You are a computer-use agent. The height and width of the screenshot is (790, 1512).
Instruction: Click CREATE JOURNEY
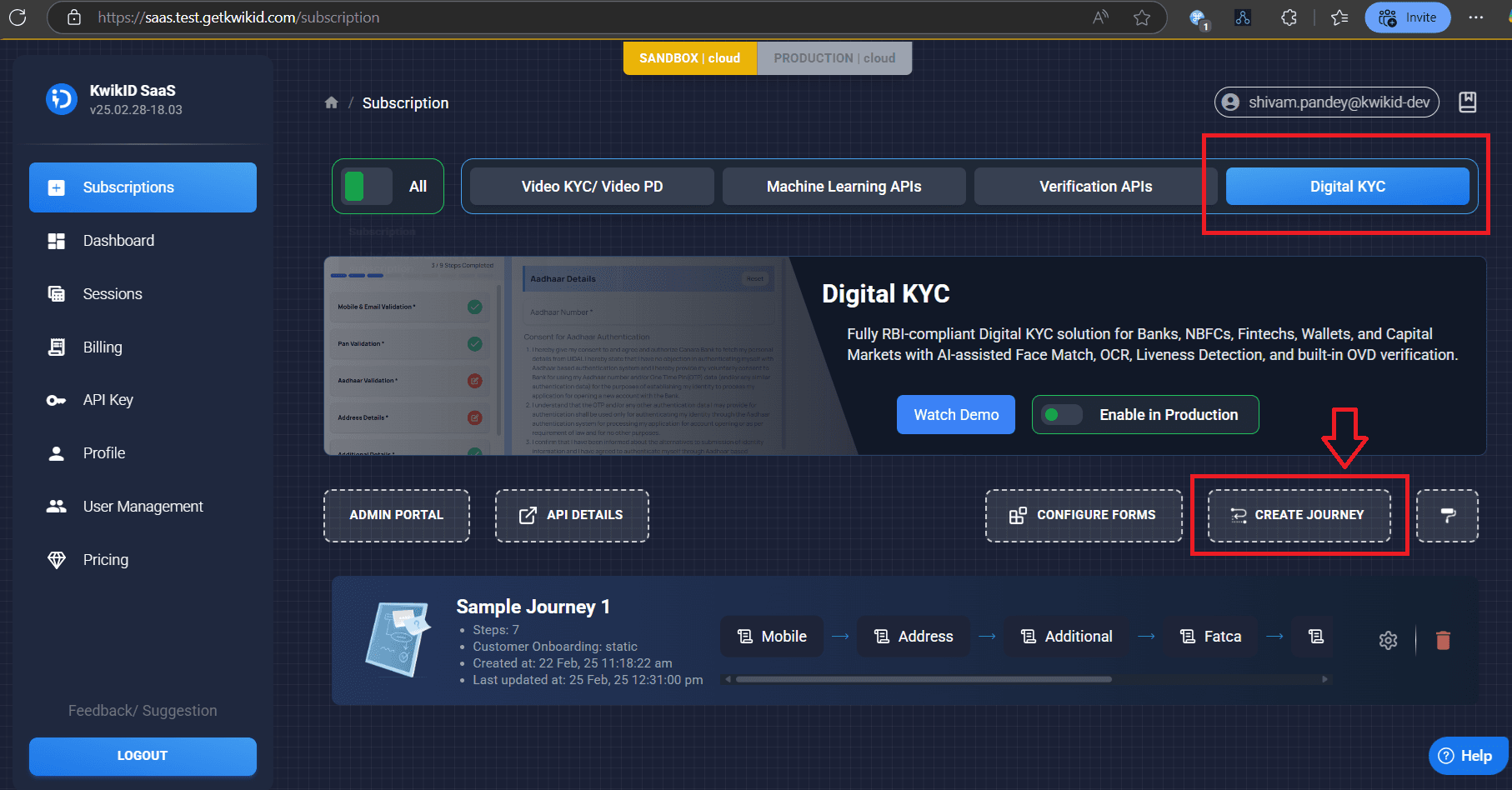(x=1299, y=516)
